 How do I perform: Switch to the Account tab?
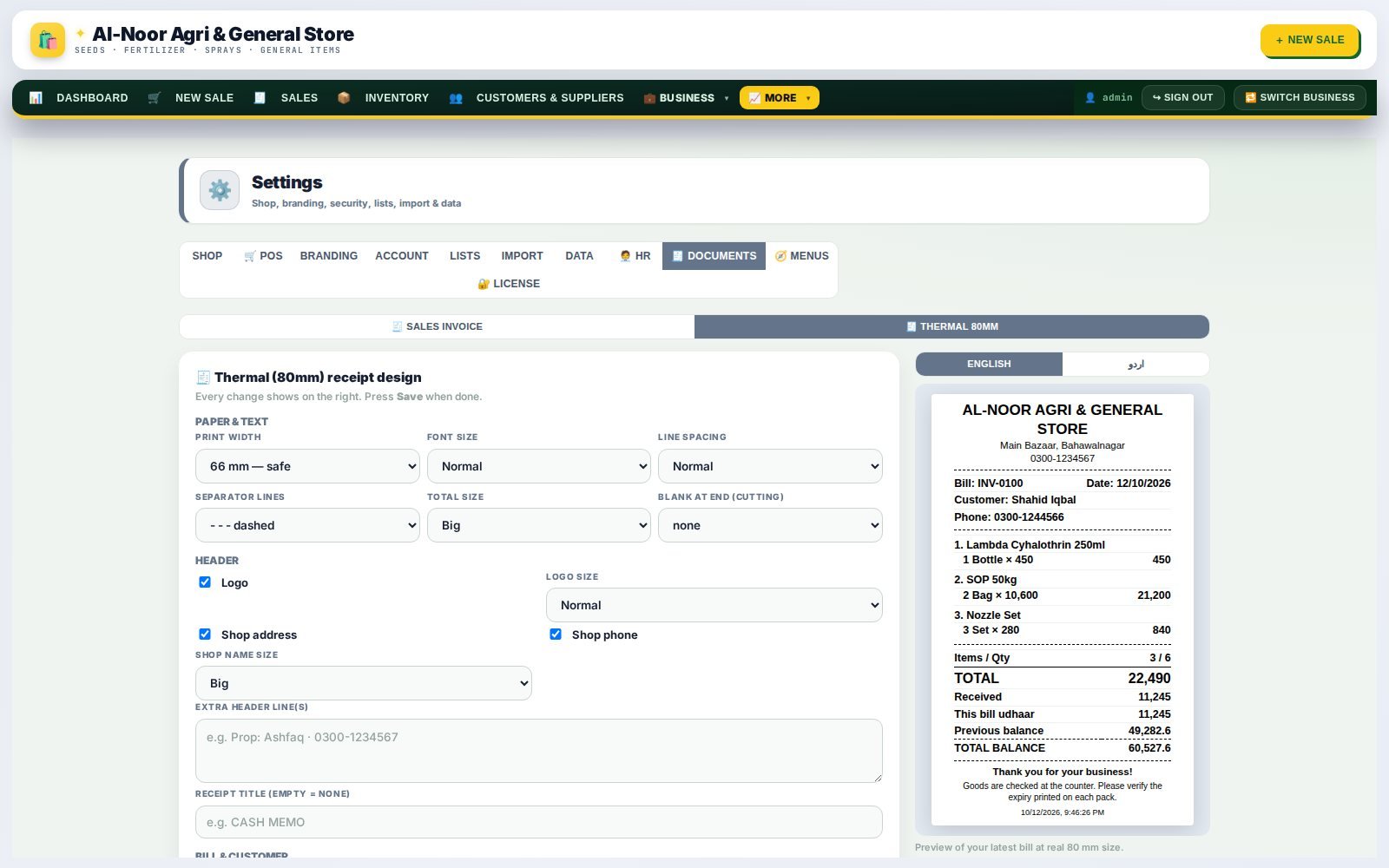[x=402, y=256]
